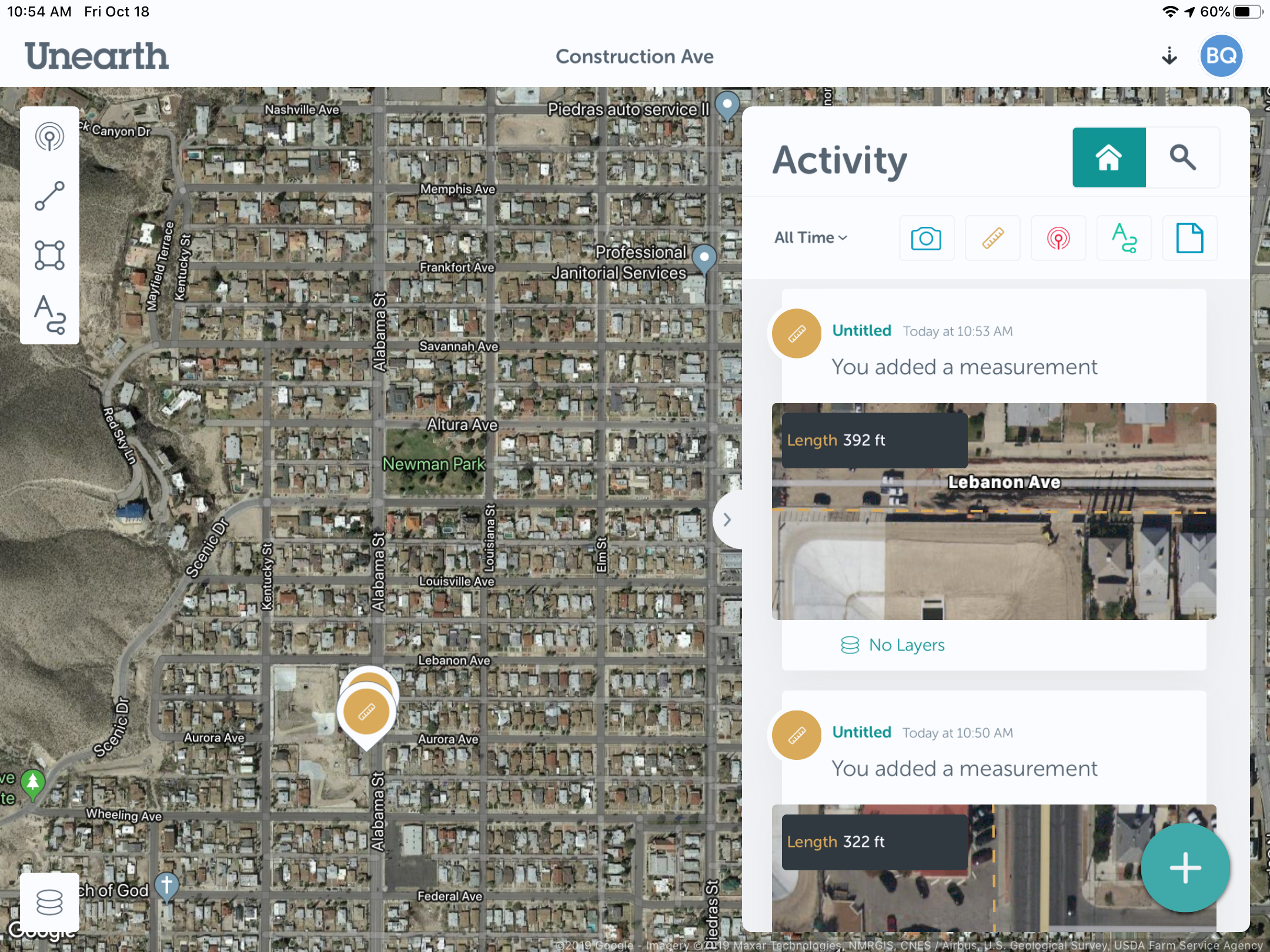Open the Activity home tab
1270x952 pixels.
point(1109,157)
